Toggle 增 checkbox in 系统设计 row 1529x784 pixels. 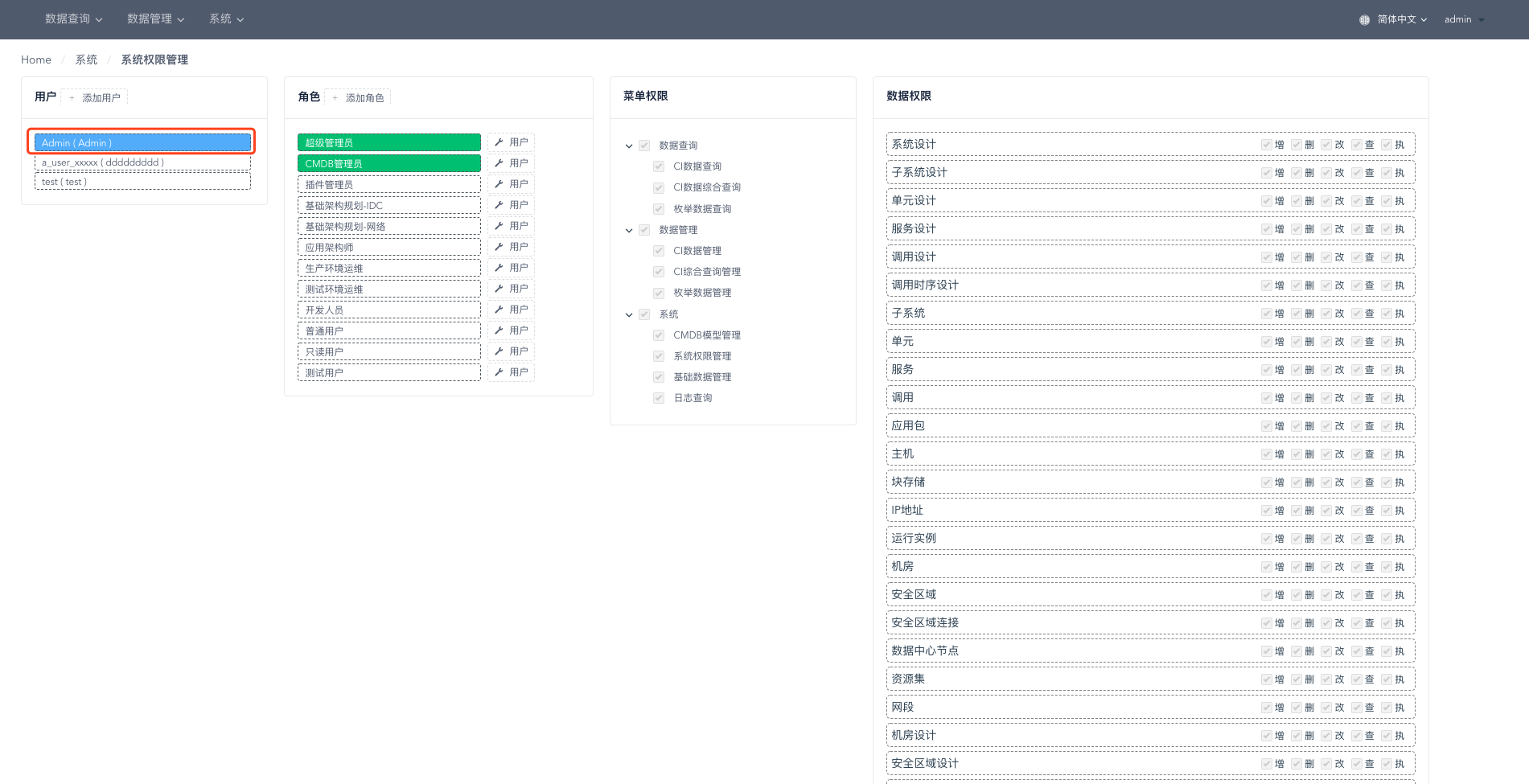tap(1267, 145)
